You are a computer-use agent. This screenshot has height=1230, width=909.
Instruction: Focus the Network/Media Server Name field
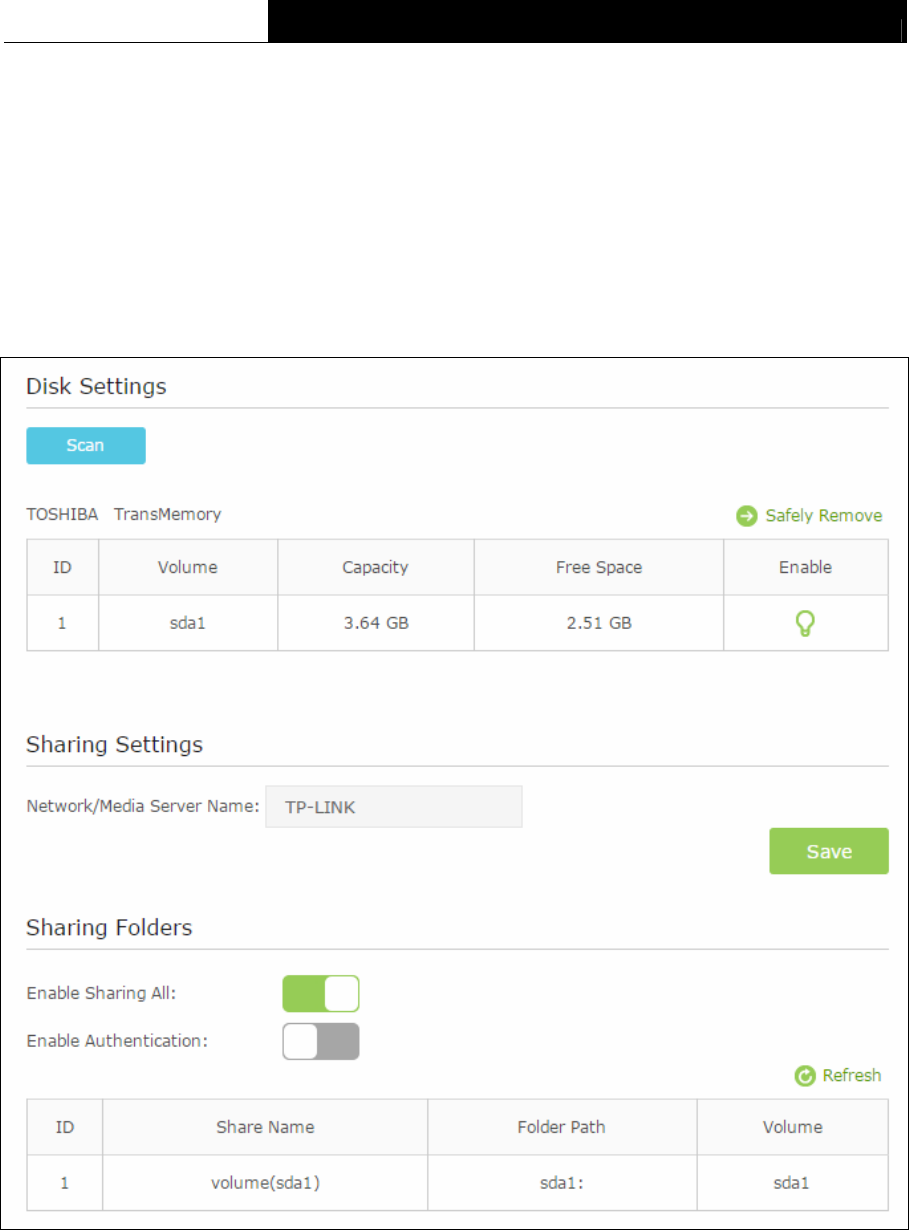point(394,806)
